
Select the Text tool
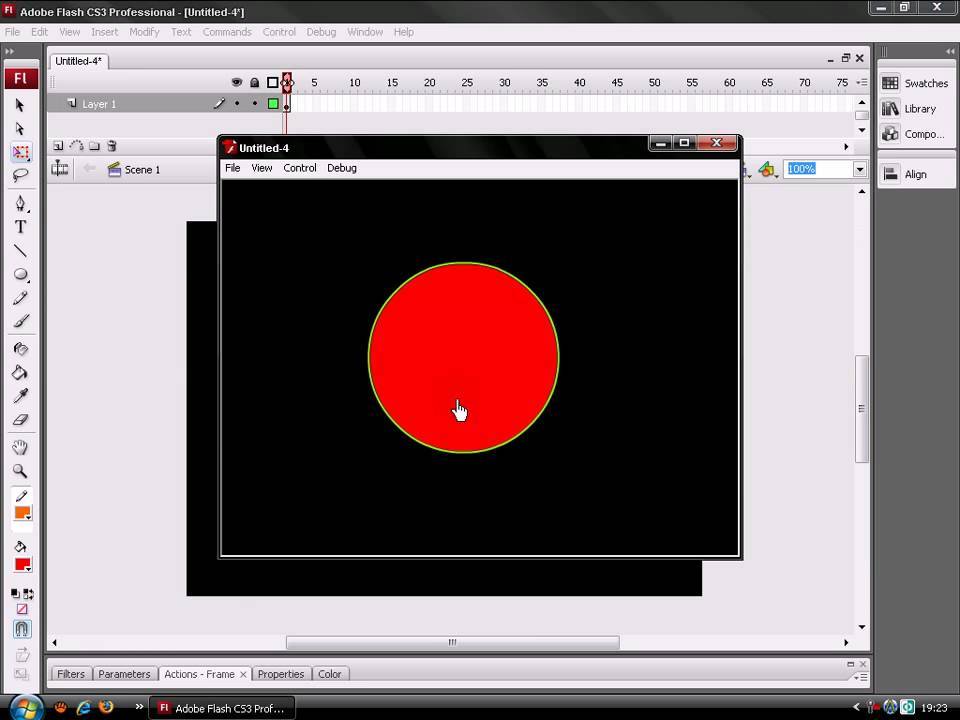(x=20, y=227)
